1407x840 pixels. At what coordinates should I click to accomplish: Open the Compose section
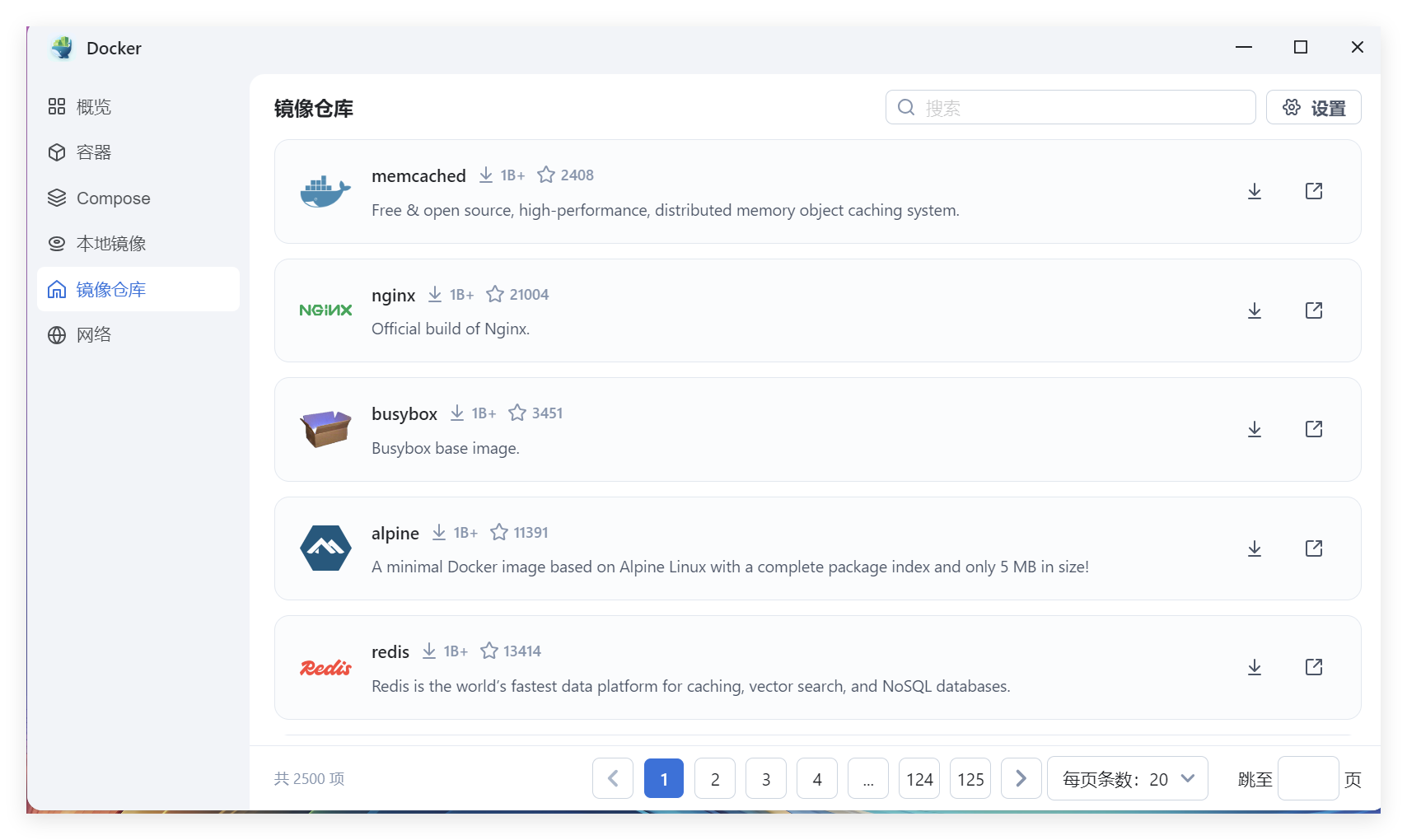(x=138, y=198)
